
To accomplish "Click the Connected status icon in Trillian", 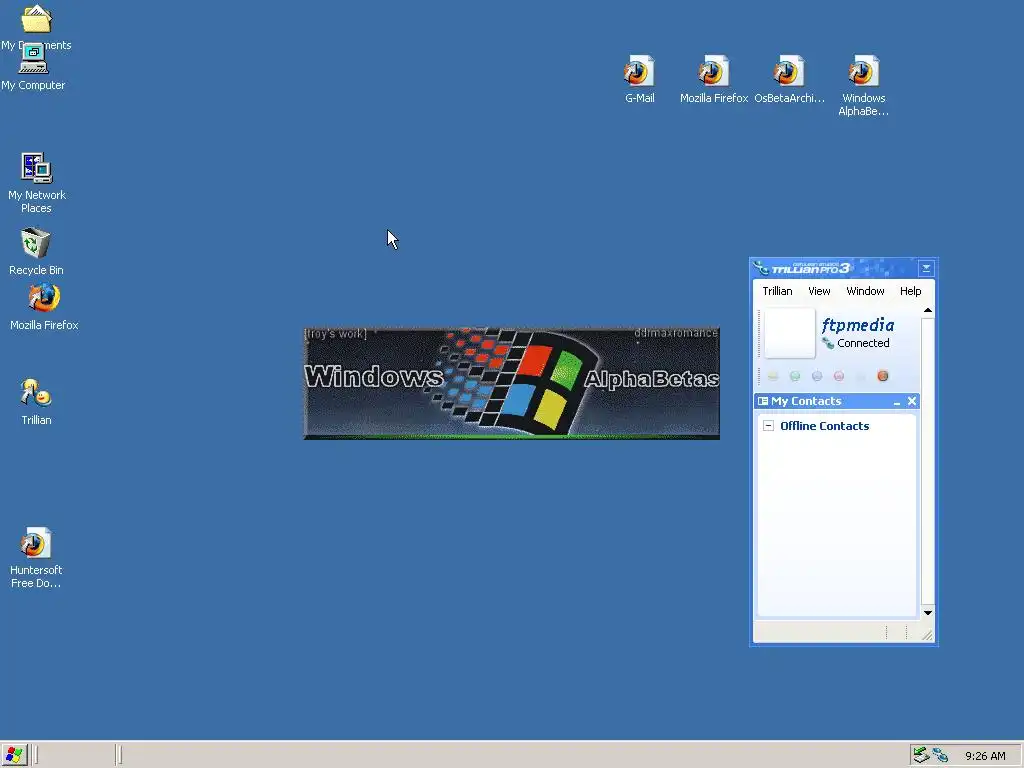I will [x=828, y=343].
